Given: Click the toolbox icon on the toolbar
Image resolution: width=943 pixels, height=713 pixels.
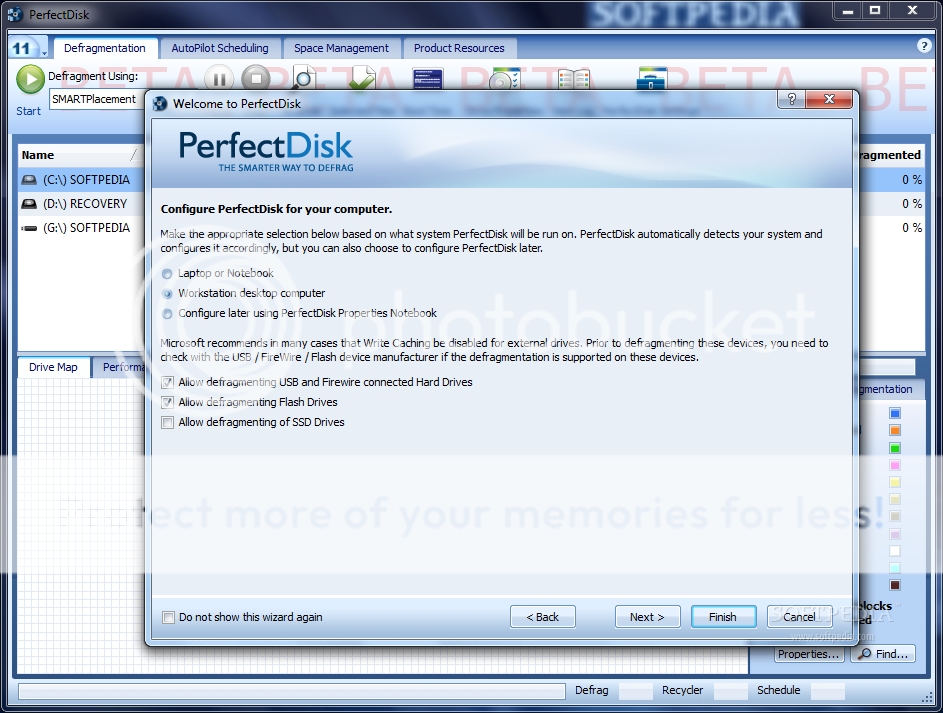Looking at the screenshot, I should (651, 77).
